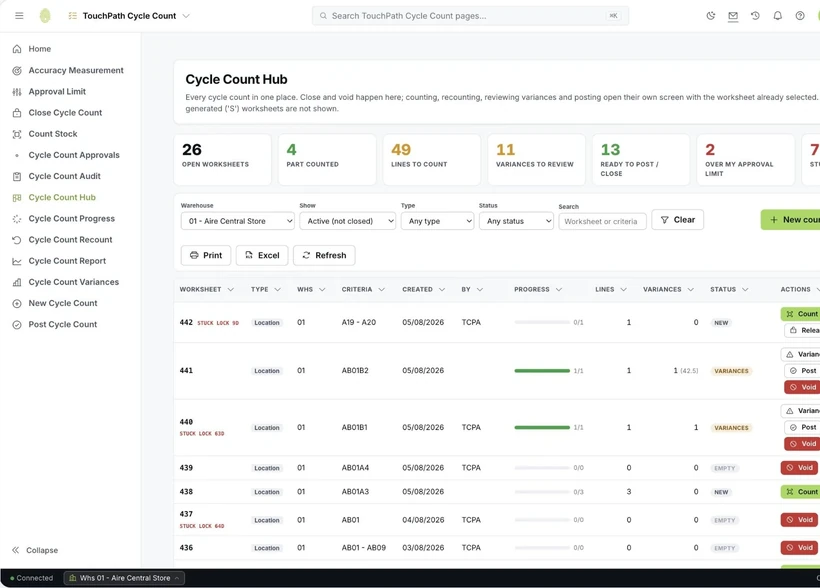Screen dimensions: 820x588
Task: Open the hamburger menu icon
Action: (x=19, y=16)
